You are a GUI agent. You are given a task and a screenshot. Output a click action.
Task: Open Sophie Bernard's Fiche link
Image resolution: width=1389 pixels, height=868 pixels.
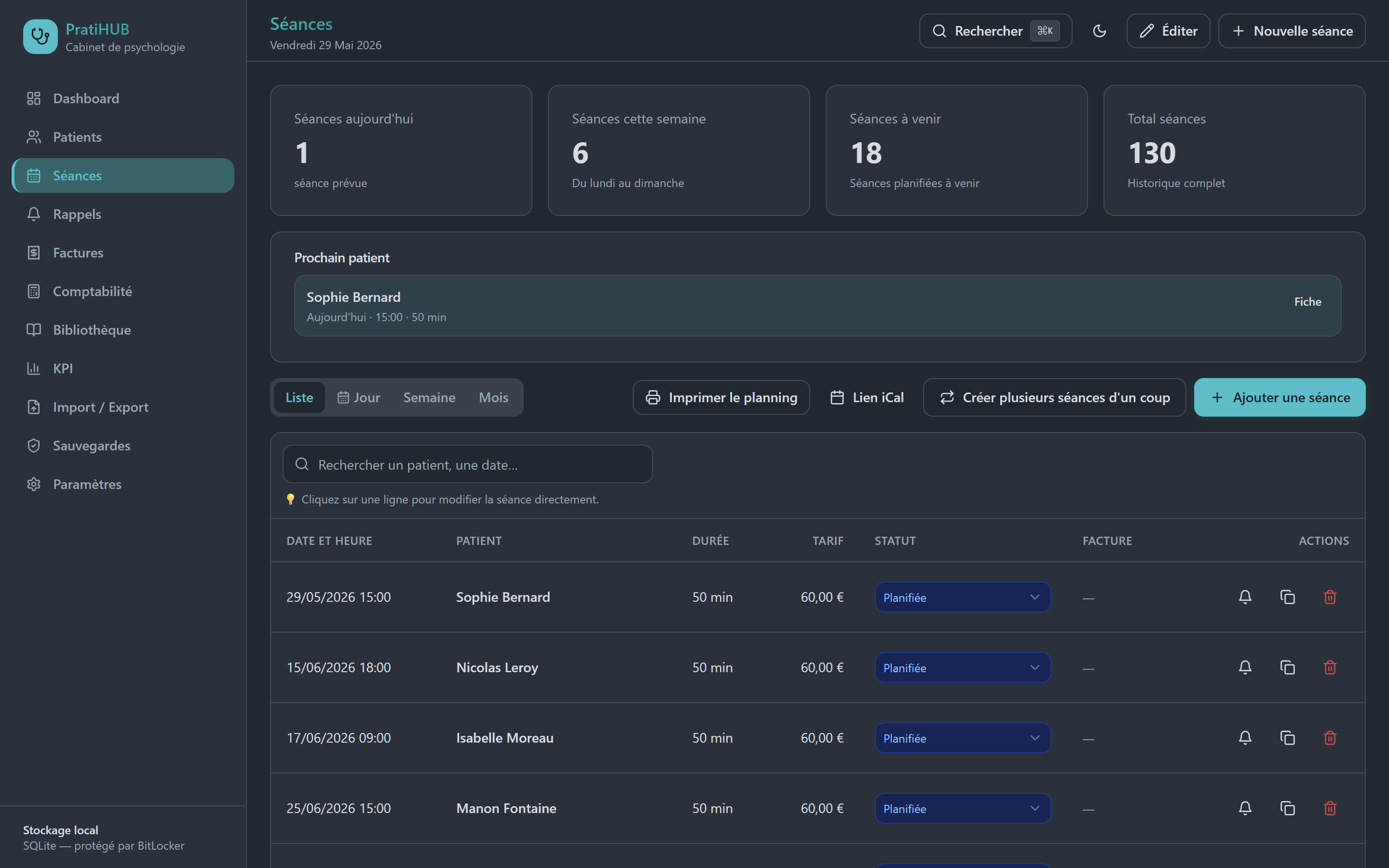(x=1307, y=302)
